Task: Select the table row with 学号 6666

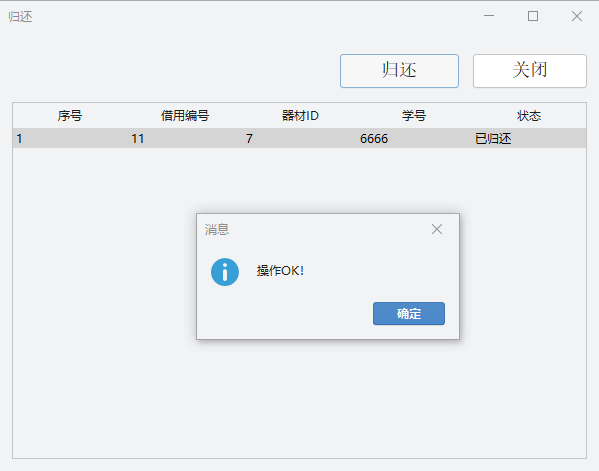Action: (x=300, y=138)
